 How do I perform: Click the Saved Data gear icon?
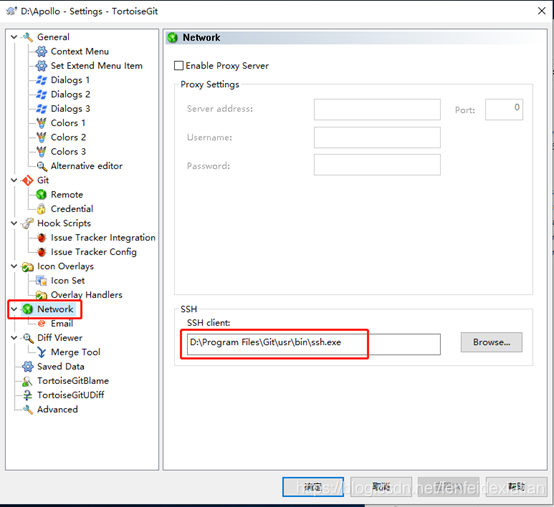pyautogui.click(x=28, y=366)
